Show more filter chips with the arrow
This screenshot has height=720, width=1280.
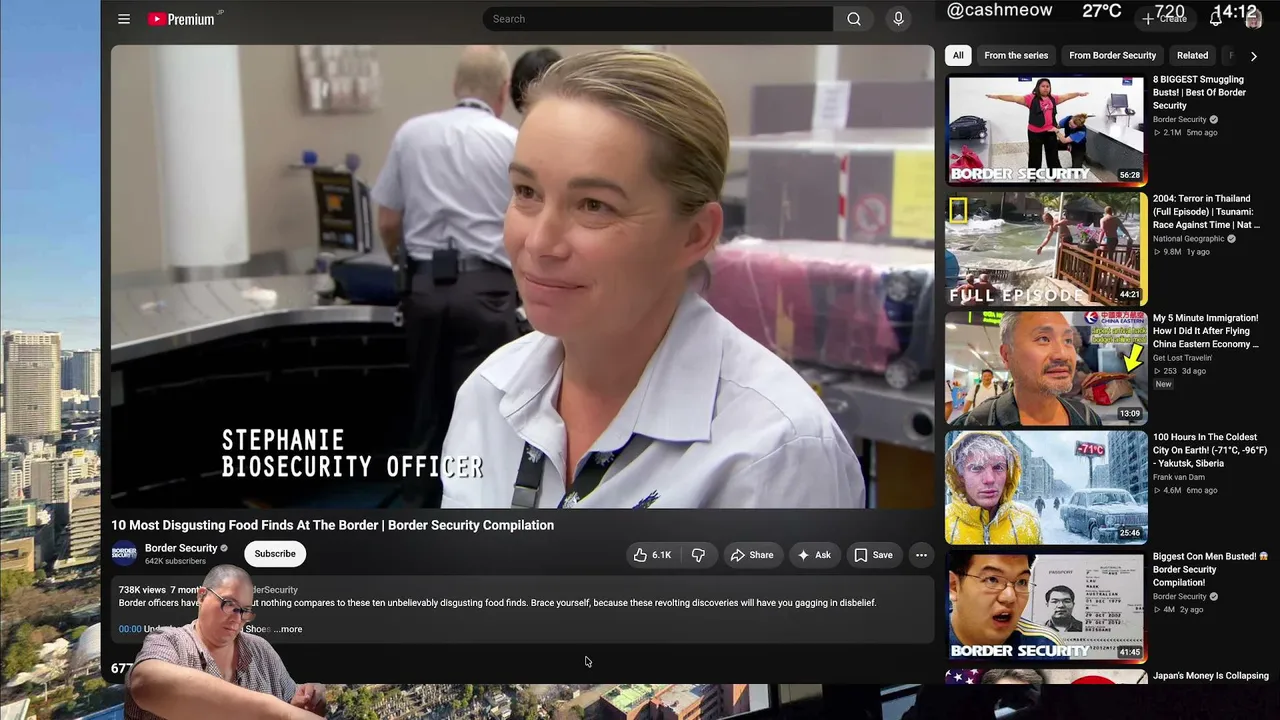(1253, 56)
